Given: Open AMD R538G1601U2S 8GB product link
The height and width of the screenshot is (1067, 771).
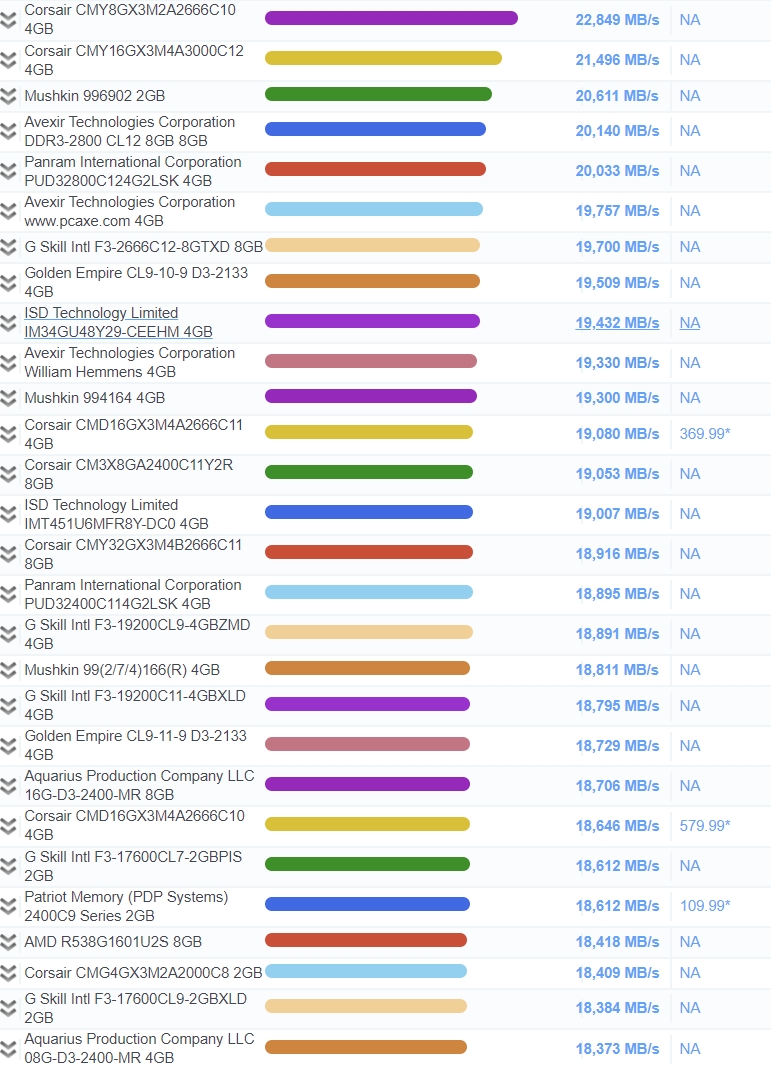Looking at the screenshot, I should point(113,942).
